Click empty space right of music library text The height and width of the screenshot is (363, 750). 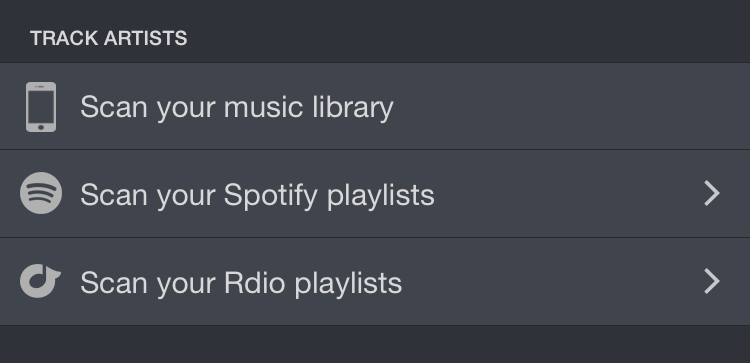tap(569, 107)
